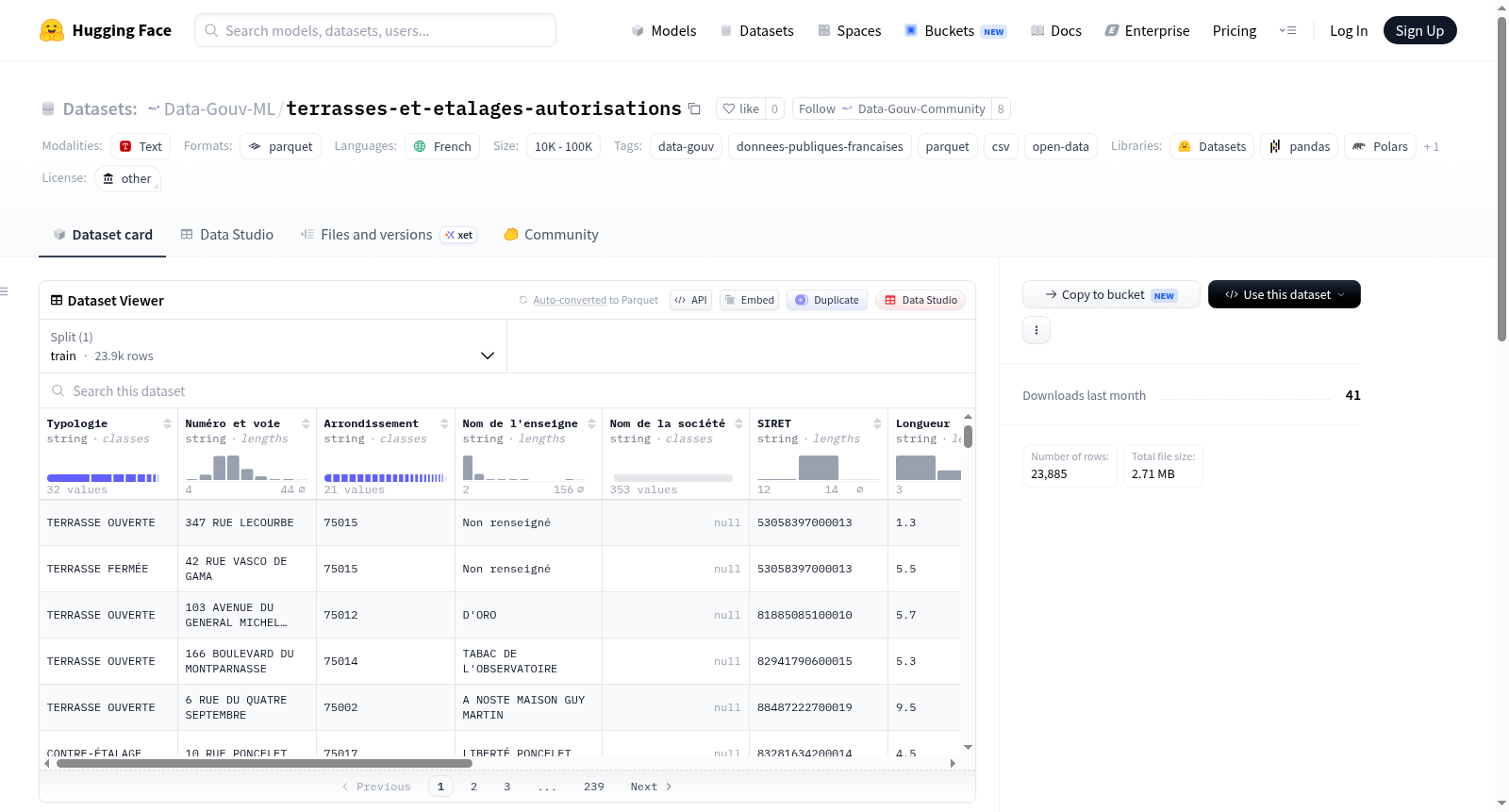The height and width of the screenshot is (812, 1509).
Task: Expand the Split train dropdown
Action: 273,346
